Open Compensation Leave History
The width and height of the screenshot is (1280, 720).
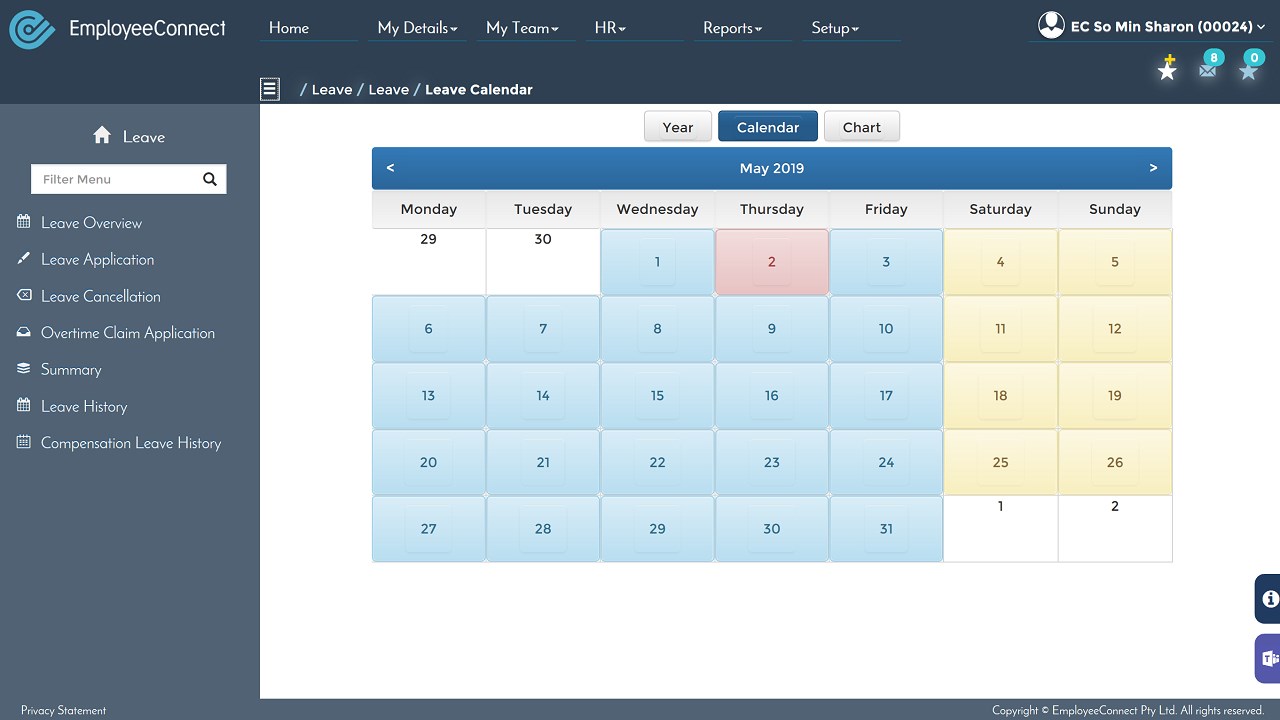[131, 442]
